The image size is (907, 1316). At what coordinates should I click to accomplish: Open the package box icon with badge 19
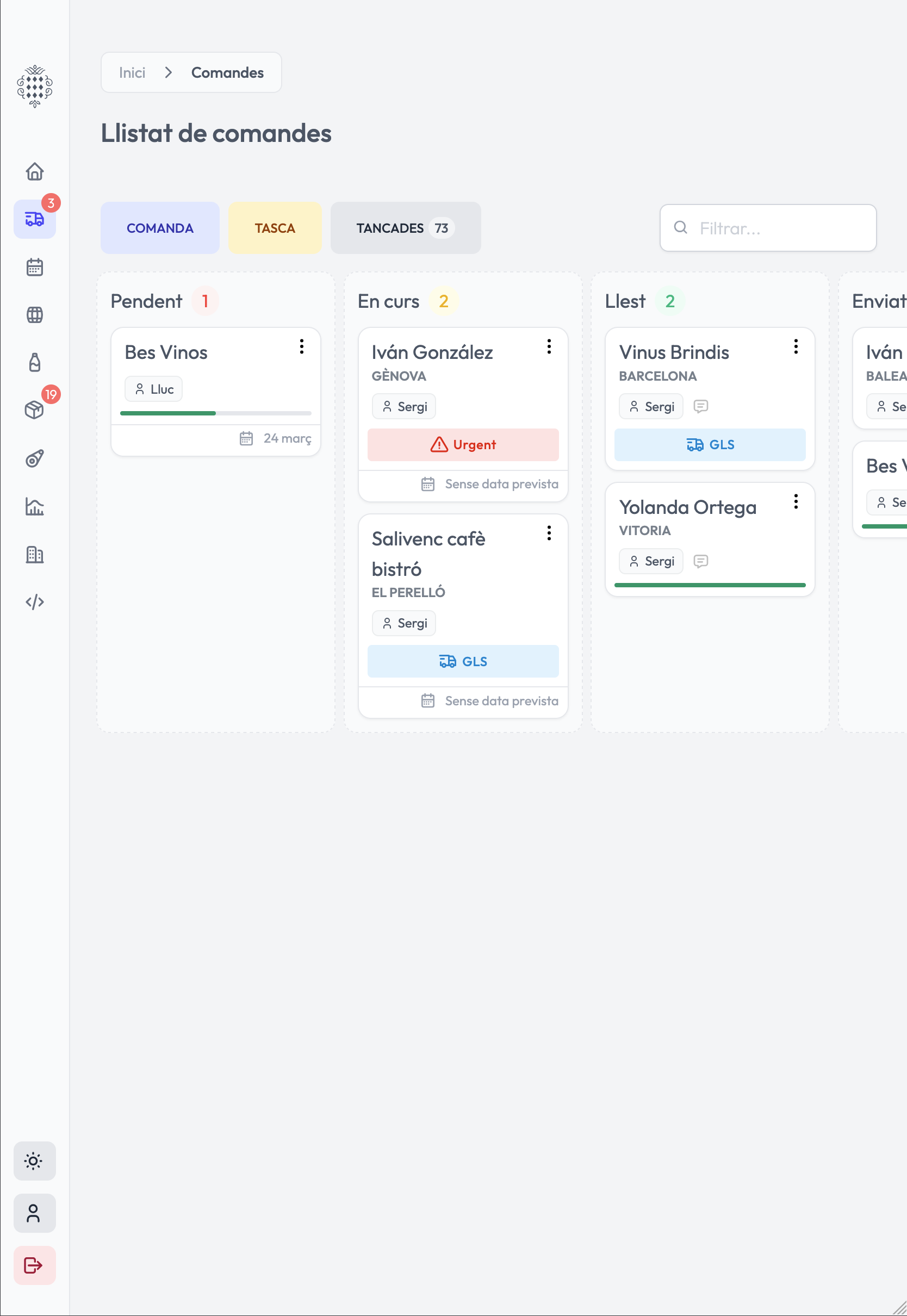pos(35,409)
